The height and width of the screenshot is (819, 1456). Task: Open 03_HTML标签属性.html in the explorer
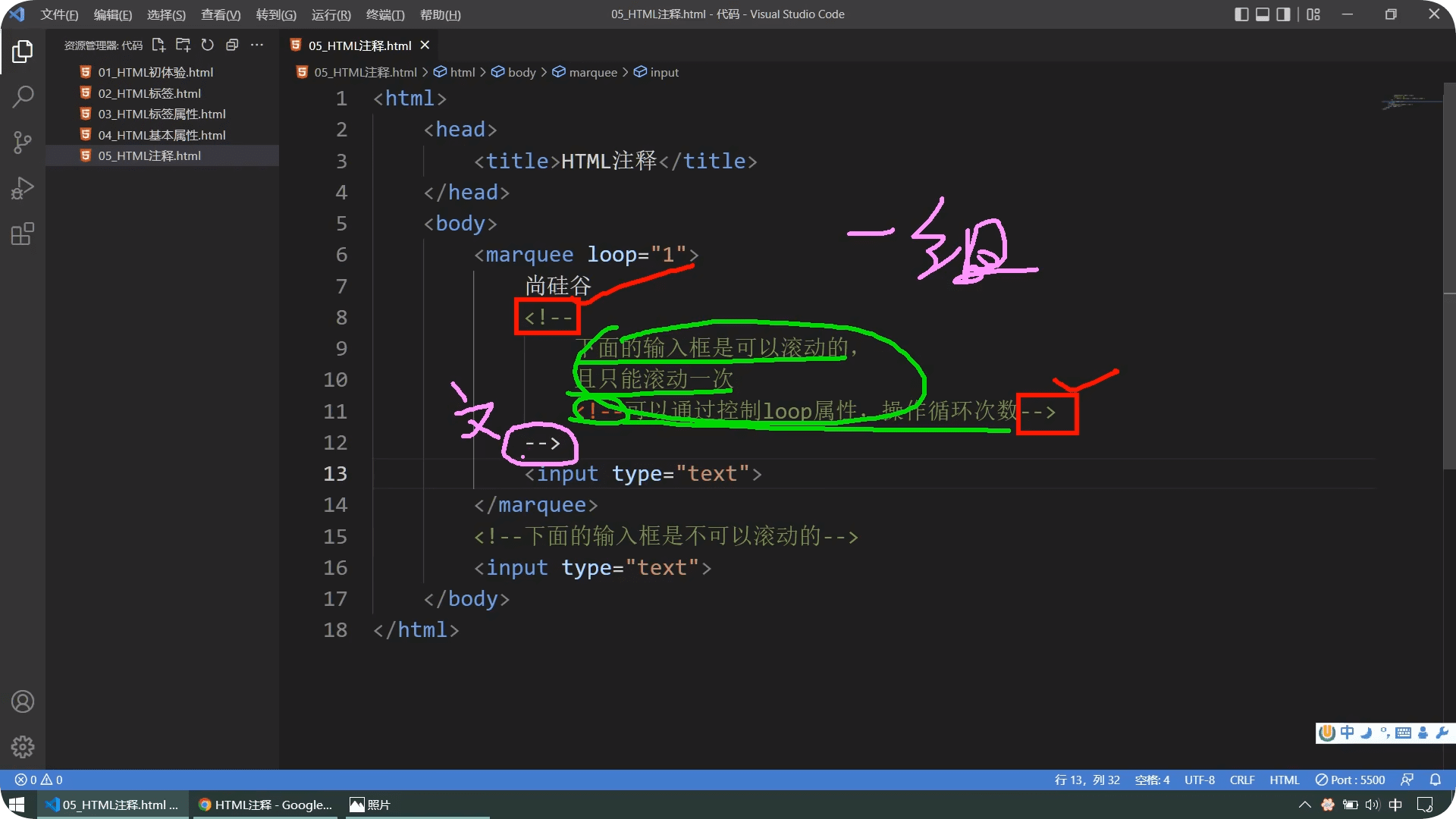162,114
